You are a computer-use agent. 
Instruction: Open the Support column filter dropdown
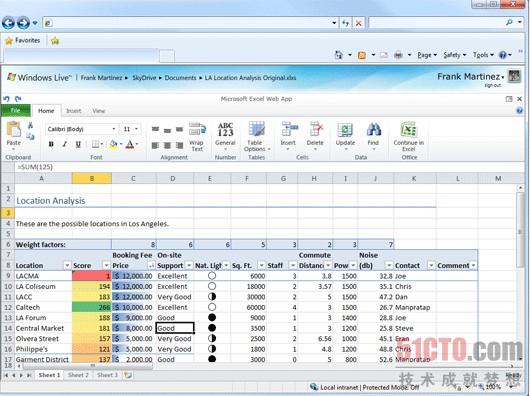189,266
